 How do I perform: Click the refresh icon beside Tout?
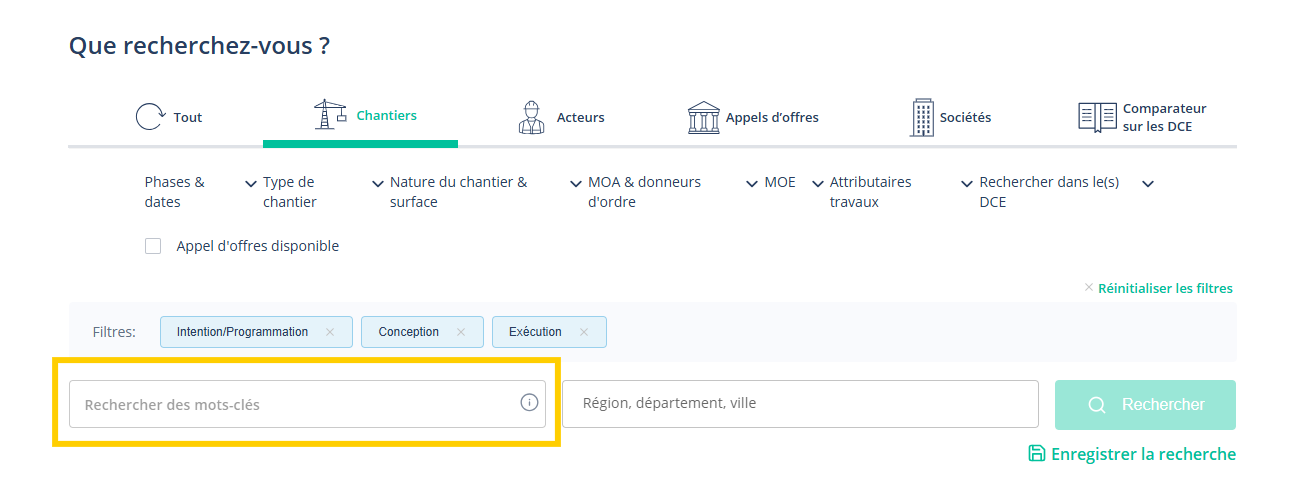click(150, 117)
